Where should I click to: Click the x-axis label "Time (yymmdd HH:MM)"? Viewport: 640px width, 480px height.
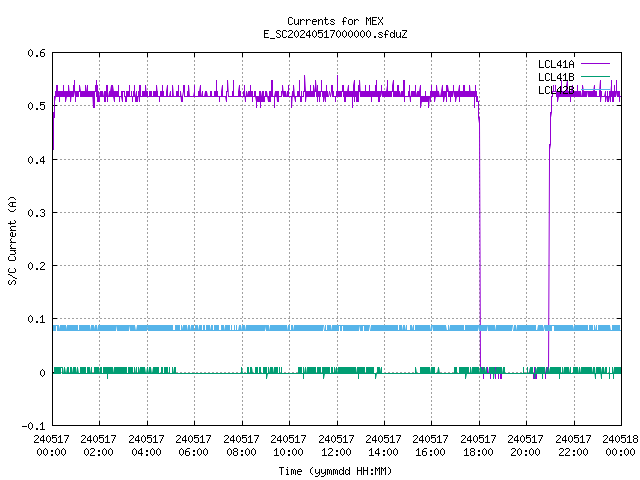(335, 471)
